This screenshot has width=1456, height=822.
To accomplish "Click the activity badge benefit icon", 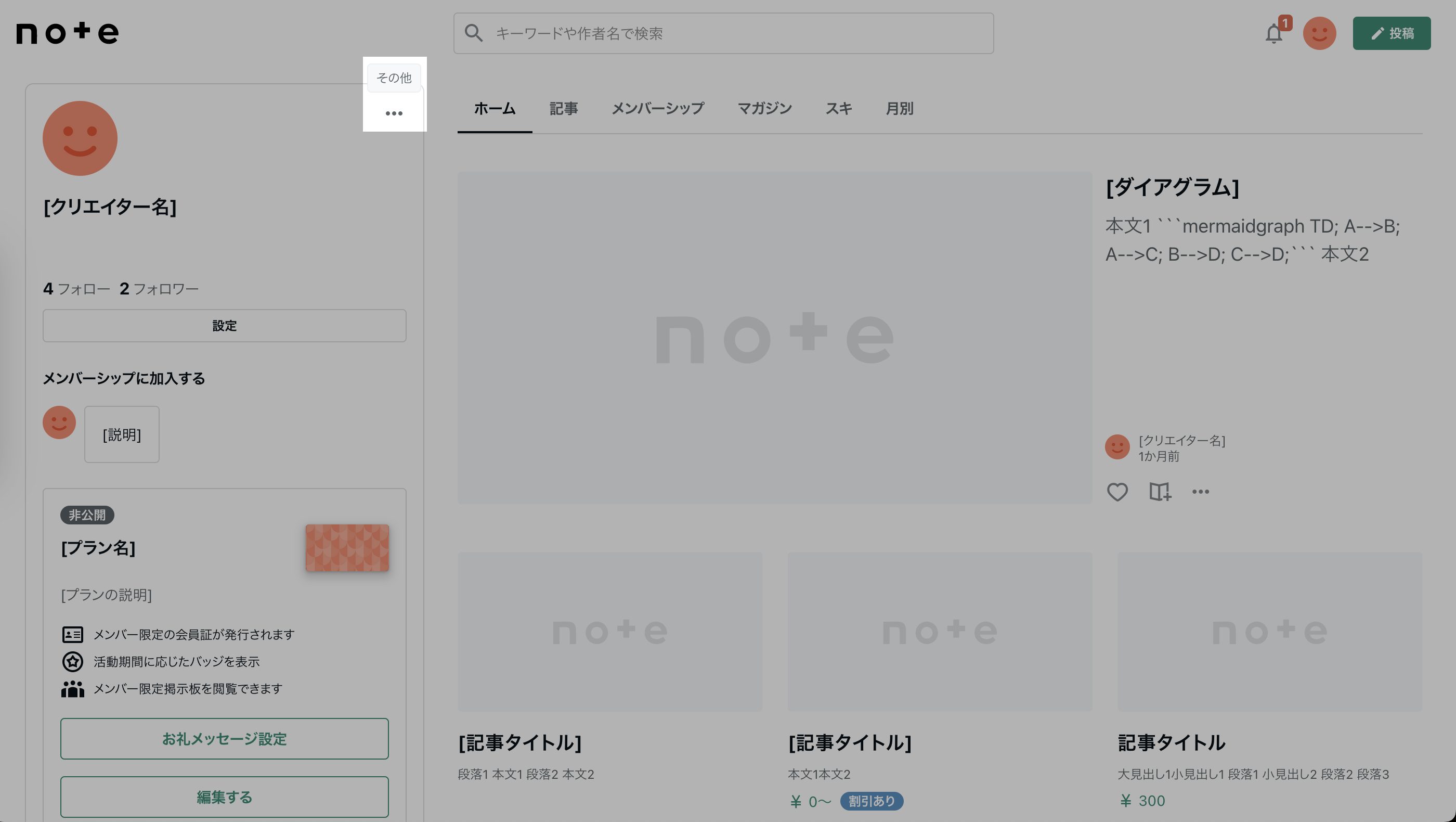I will point(72,661).
